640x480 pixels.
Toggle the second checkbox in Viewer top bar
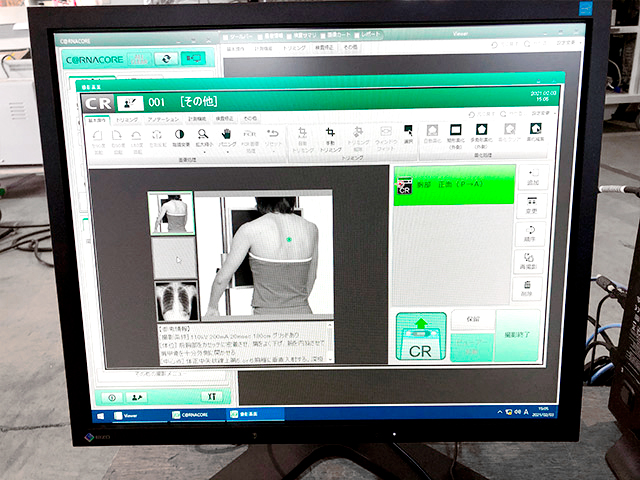coord(260,37)
